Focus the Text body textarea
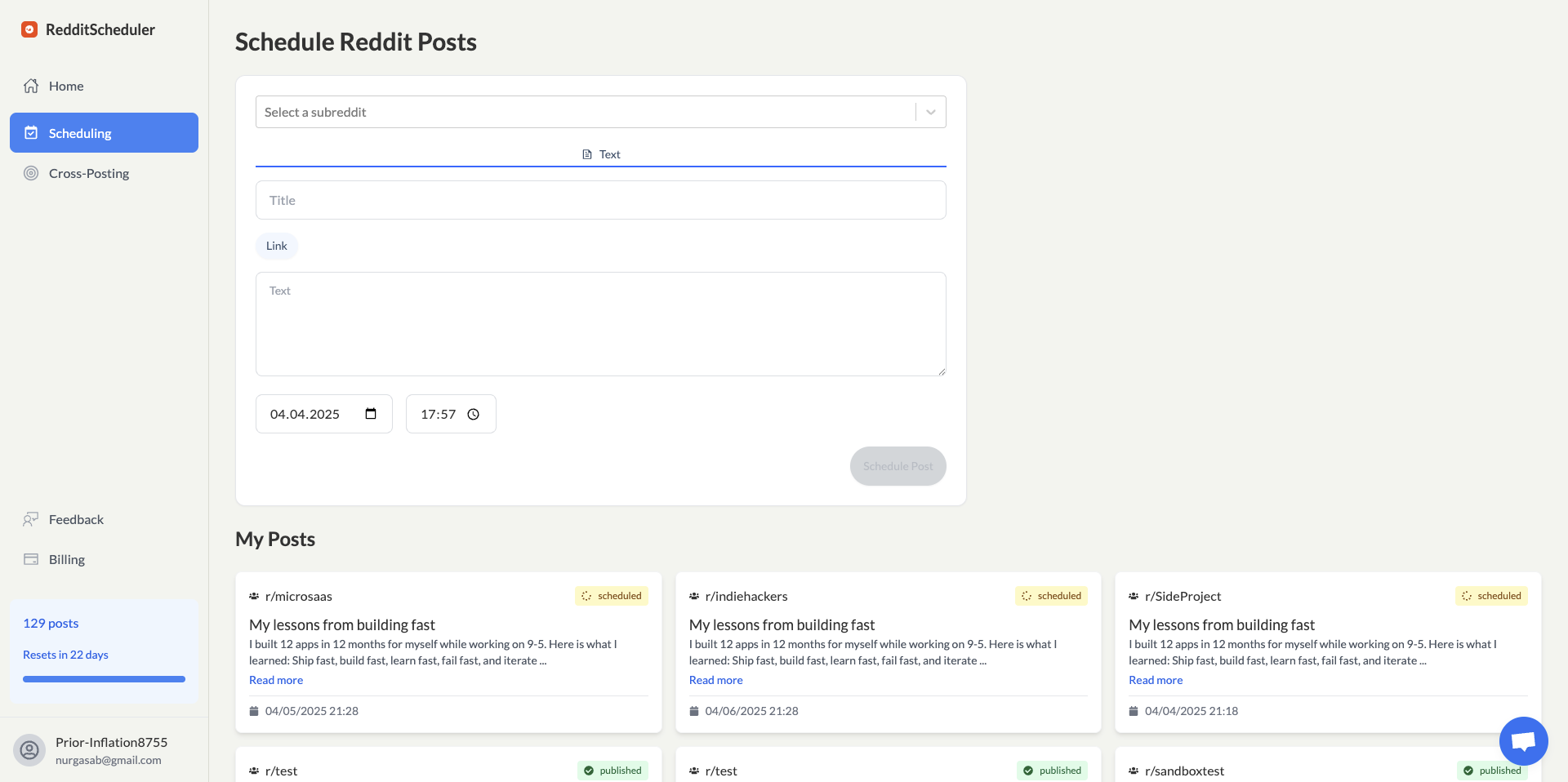The image size is (1568, 782). (x=601, y=324)
